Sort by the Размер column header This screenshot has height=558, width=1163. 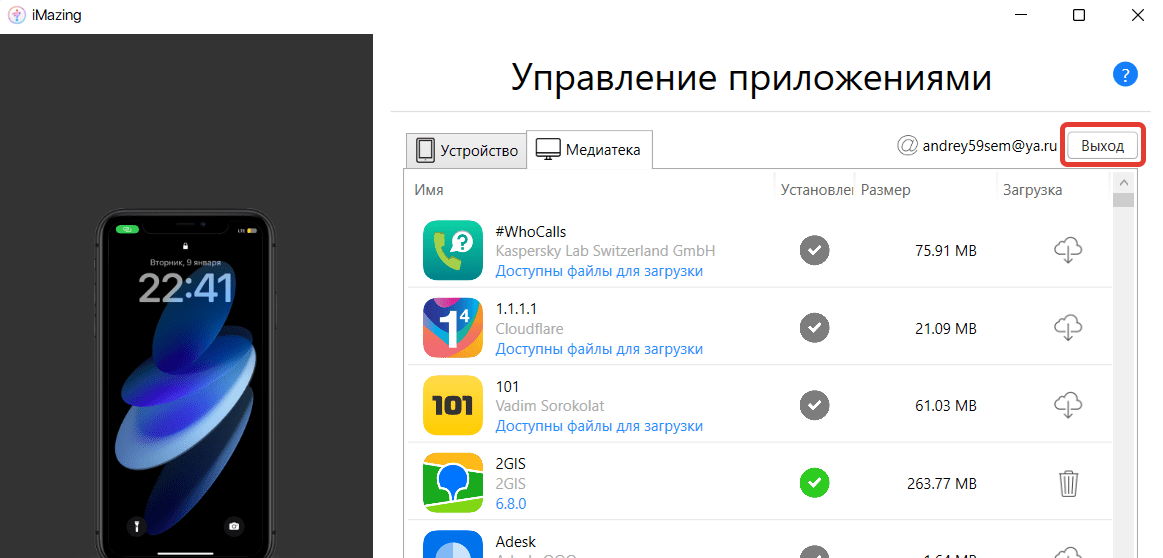886,190
